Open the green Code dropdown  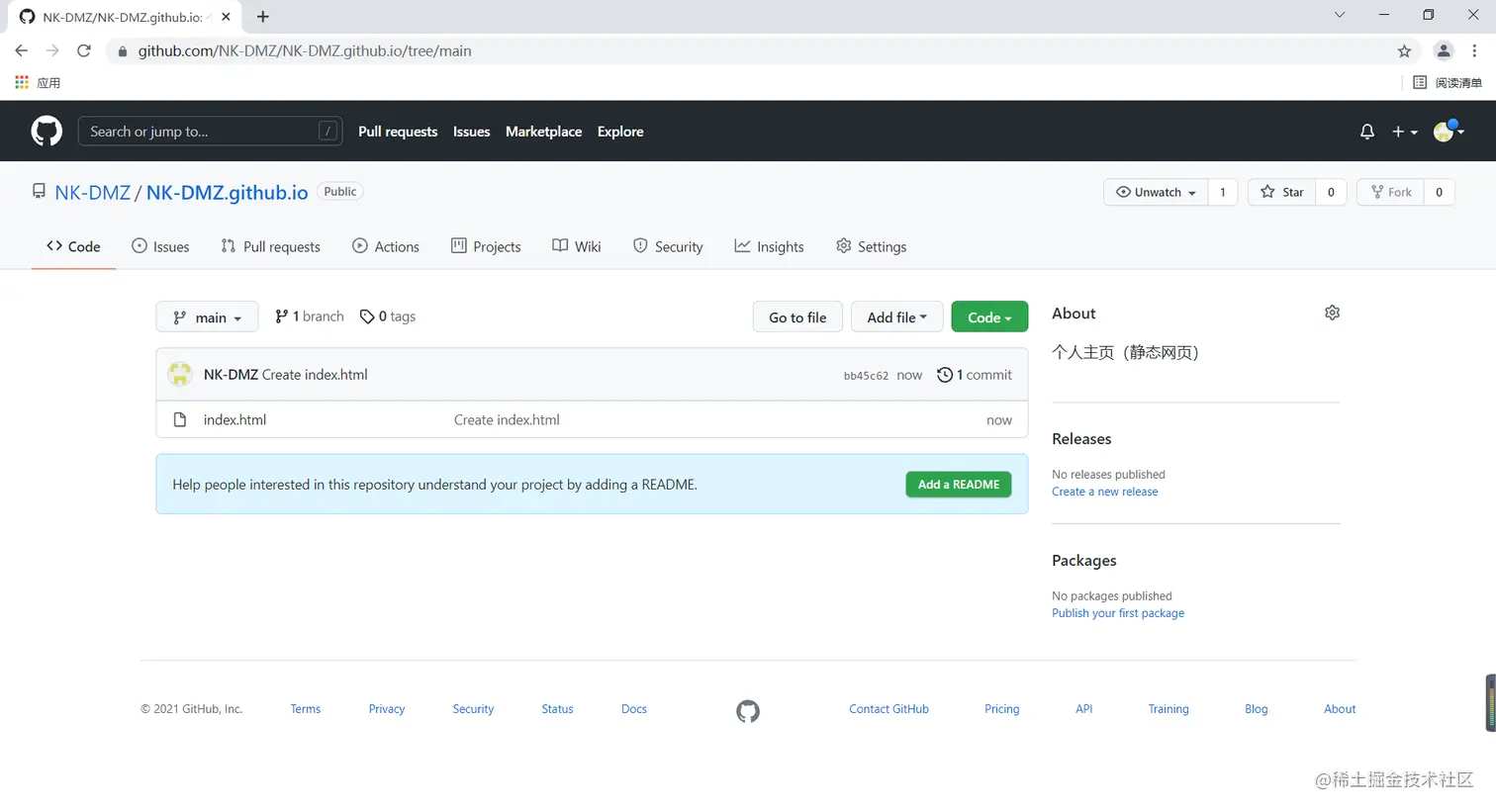pyautogui.click(x=989, y=317)
